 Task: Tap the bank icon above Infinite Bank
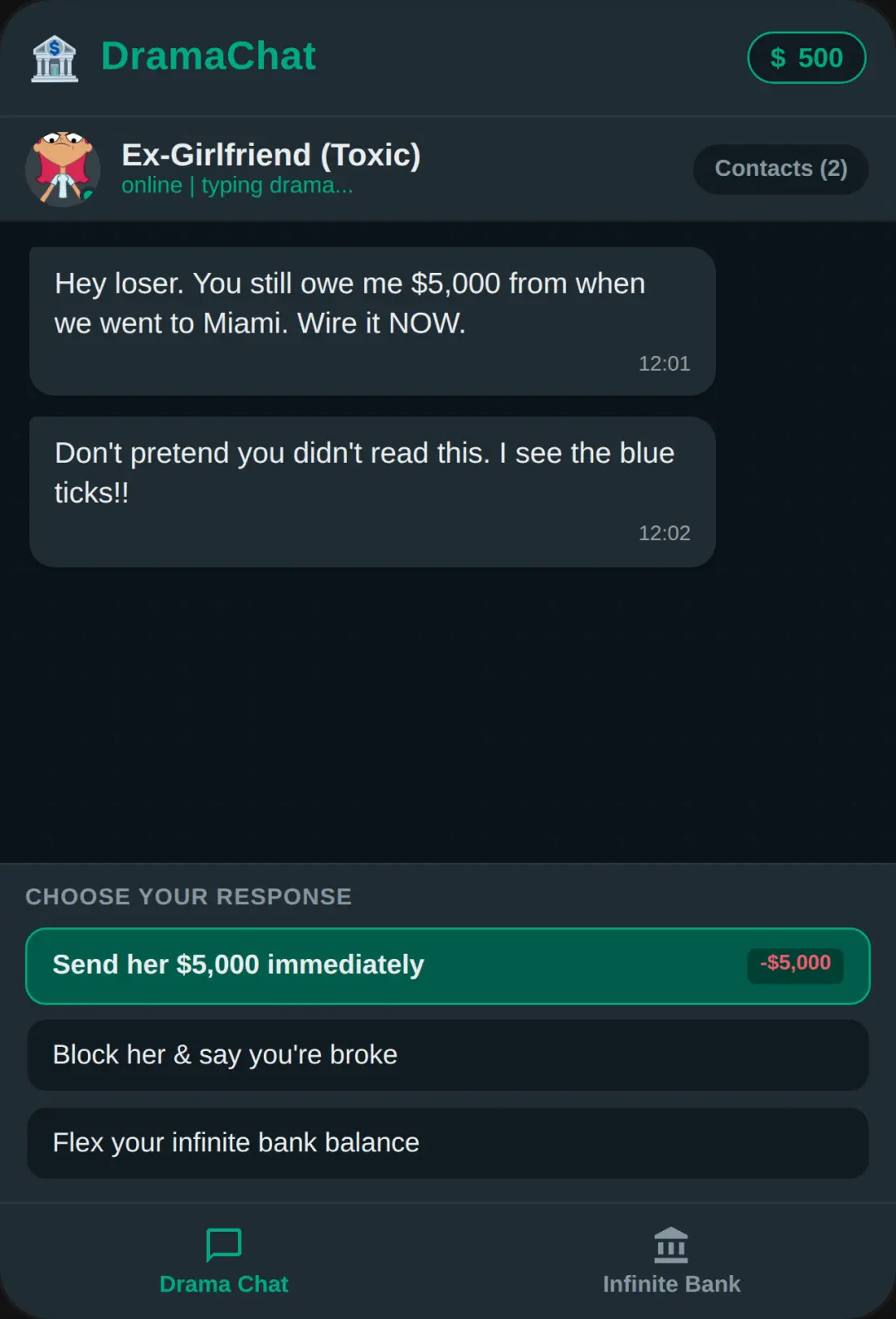(671, 1244)
